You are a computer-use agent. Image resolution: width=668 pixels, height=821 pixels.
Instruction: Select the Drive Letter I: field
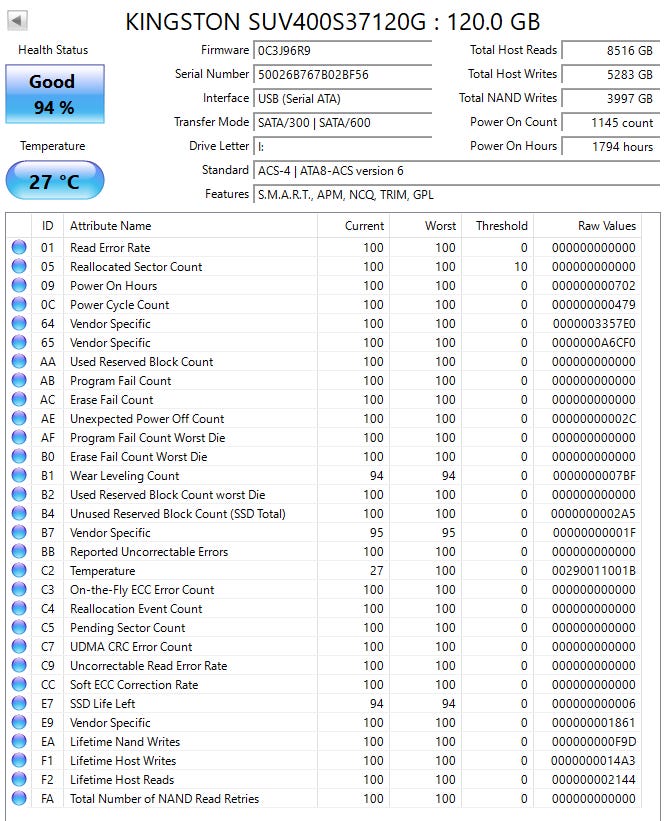tap(342, 147)
